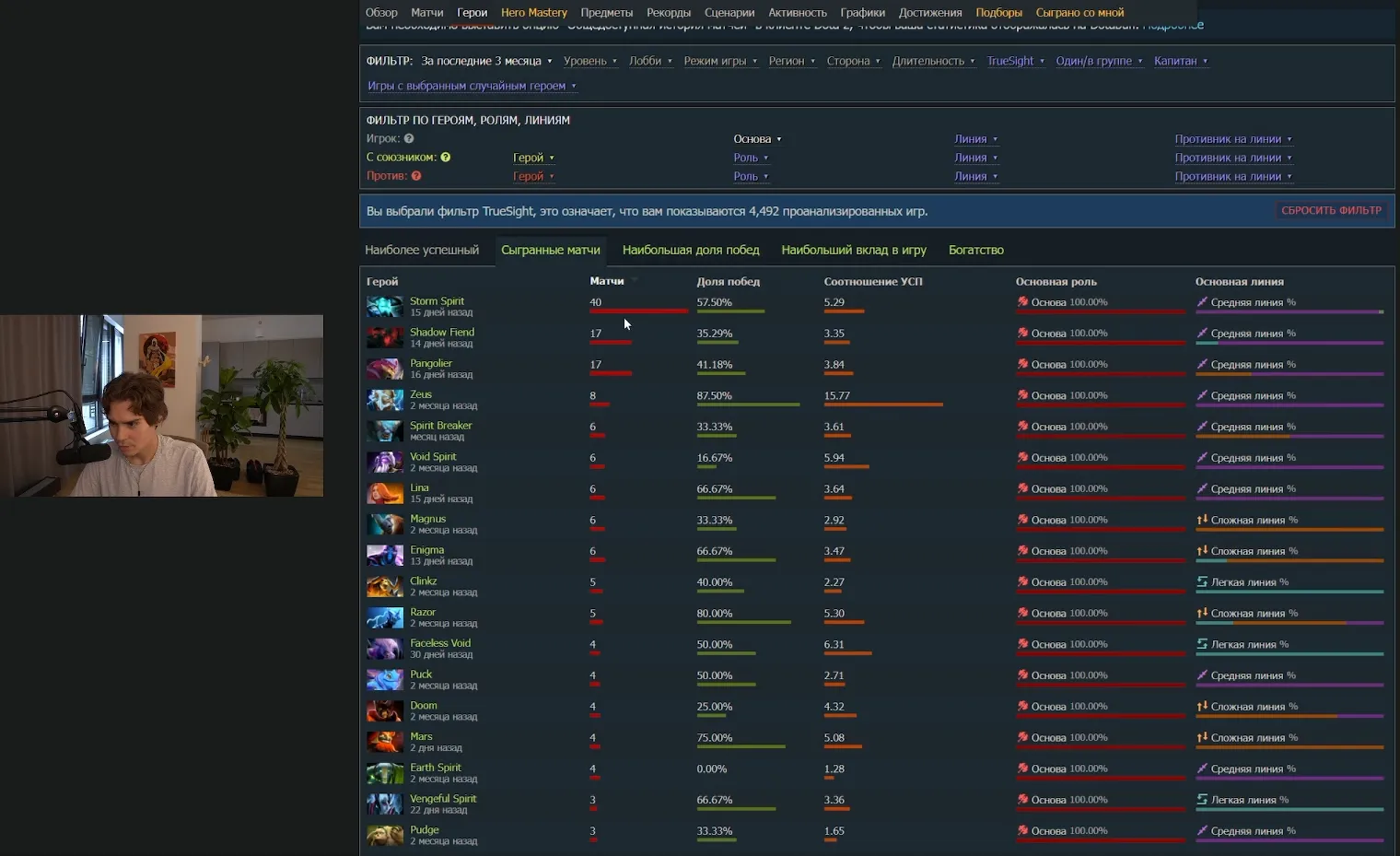Click the Enigma hero portrait
The width and height of the screenshot is (1400, 856).
click(385, 555)
